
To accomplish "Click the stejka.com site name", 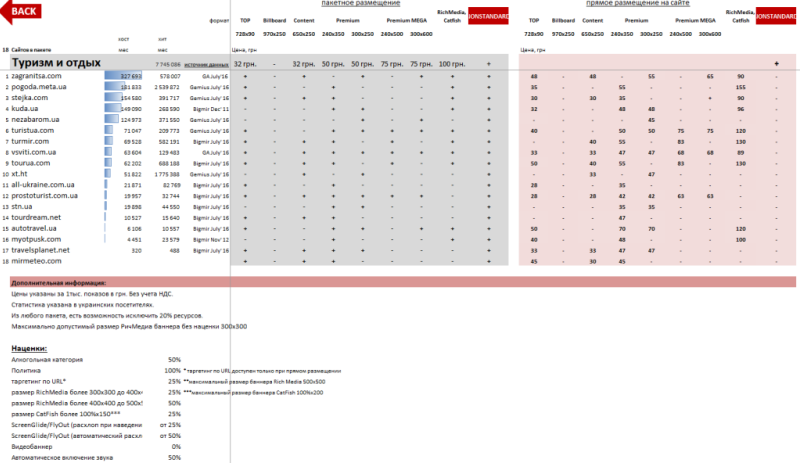I will [x=30, y=98].
